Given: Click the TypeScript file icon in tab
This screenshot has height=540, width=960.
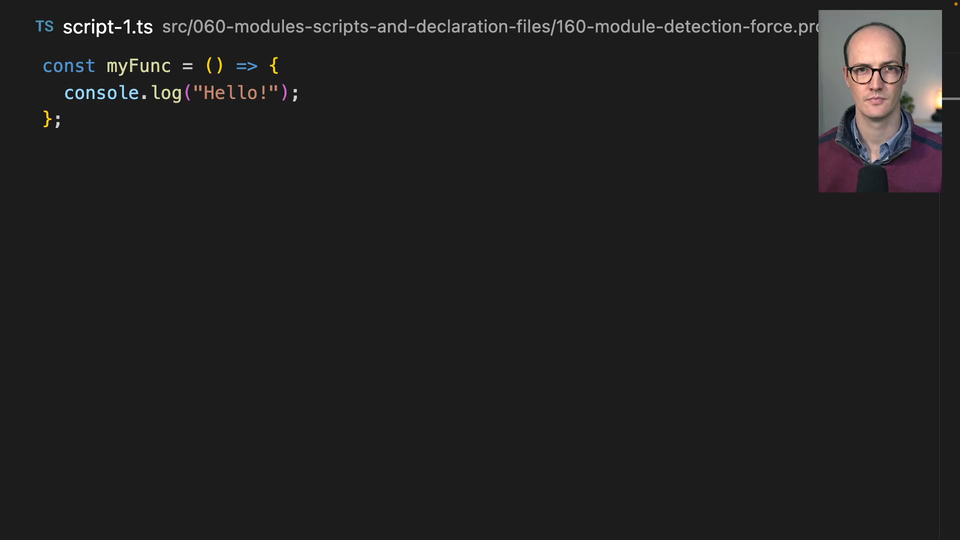Looking at the screenshot, I should (x=44, y=27).
